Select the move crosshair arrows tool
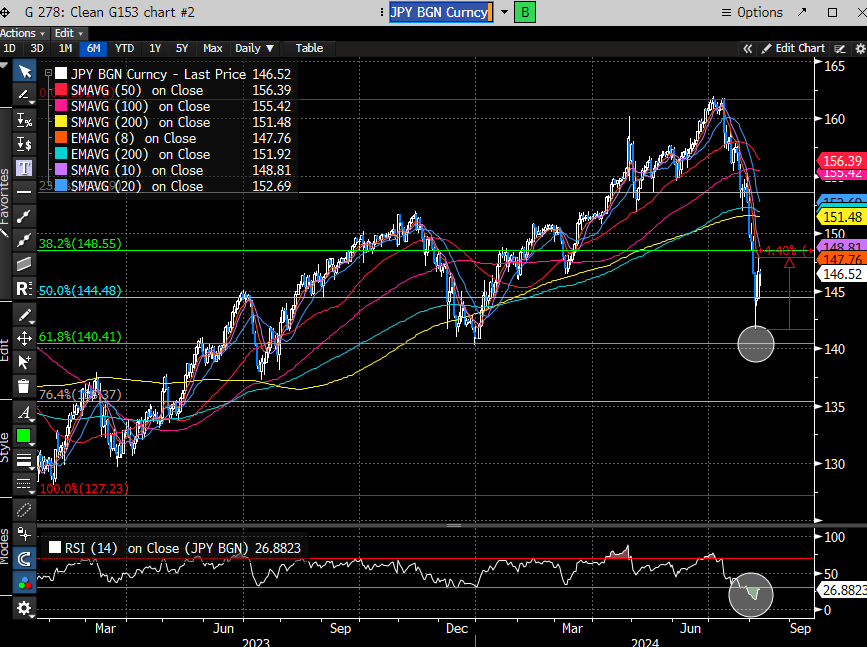 click(24, 338)
